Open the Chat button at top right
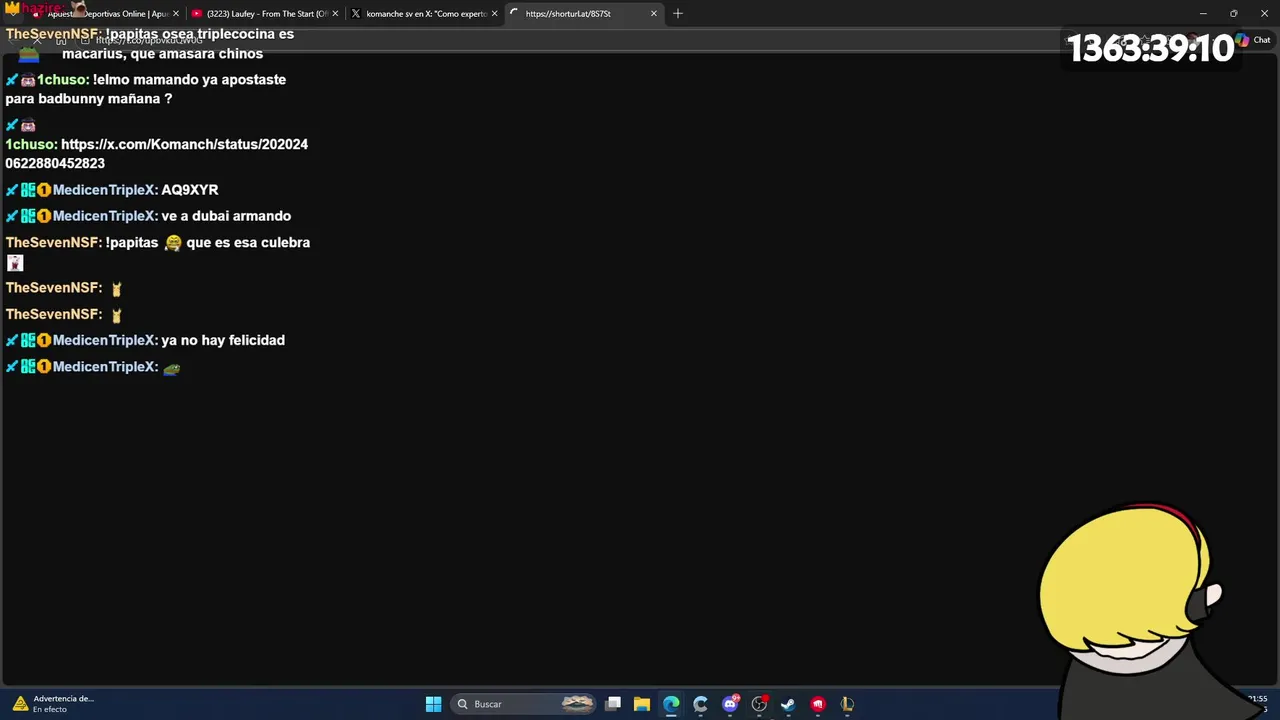 1253,40
